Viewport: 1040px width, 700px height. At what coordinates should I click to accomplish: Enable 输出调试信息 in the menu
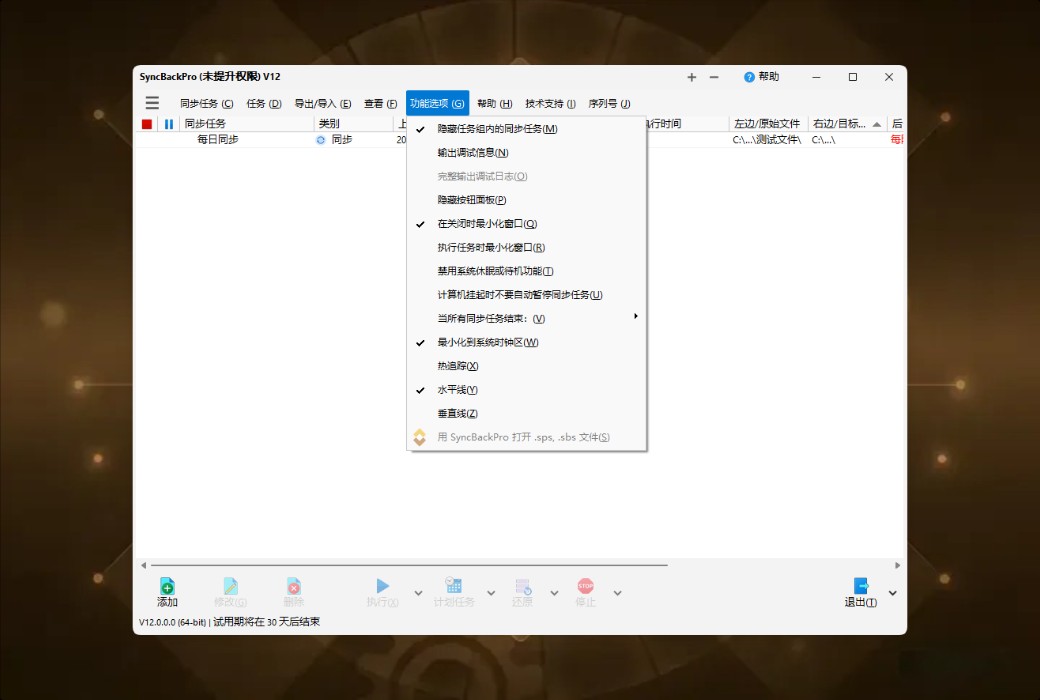(476, 151)
